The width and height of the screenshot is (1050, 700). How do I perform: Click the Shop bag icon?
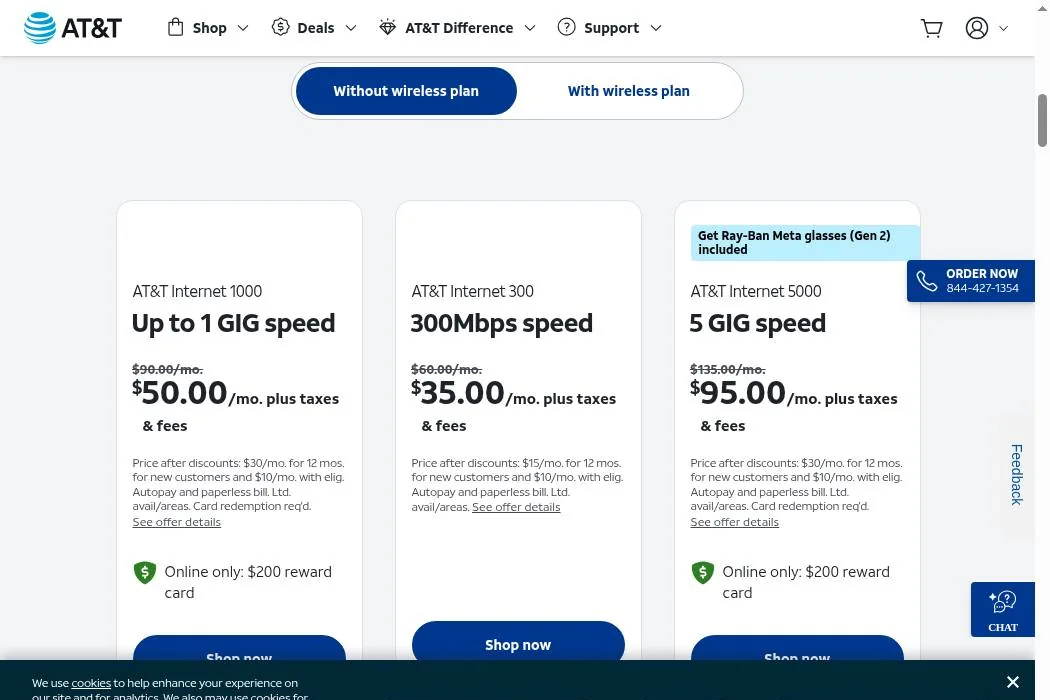click(x=175, y=27)
